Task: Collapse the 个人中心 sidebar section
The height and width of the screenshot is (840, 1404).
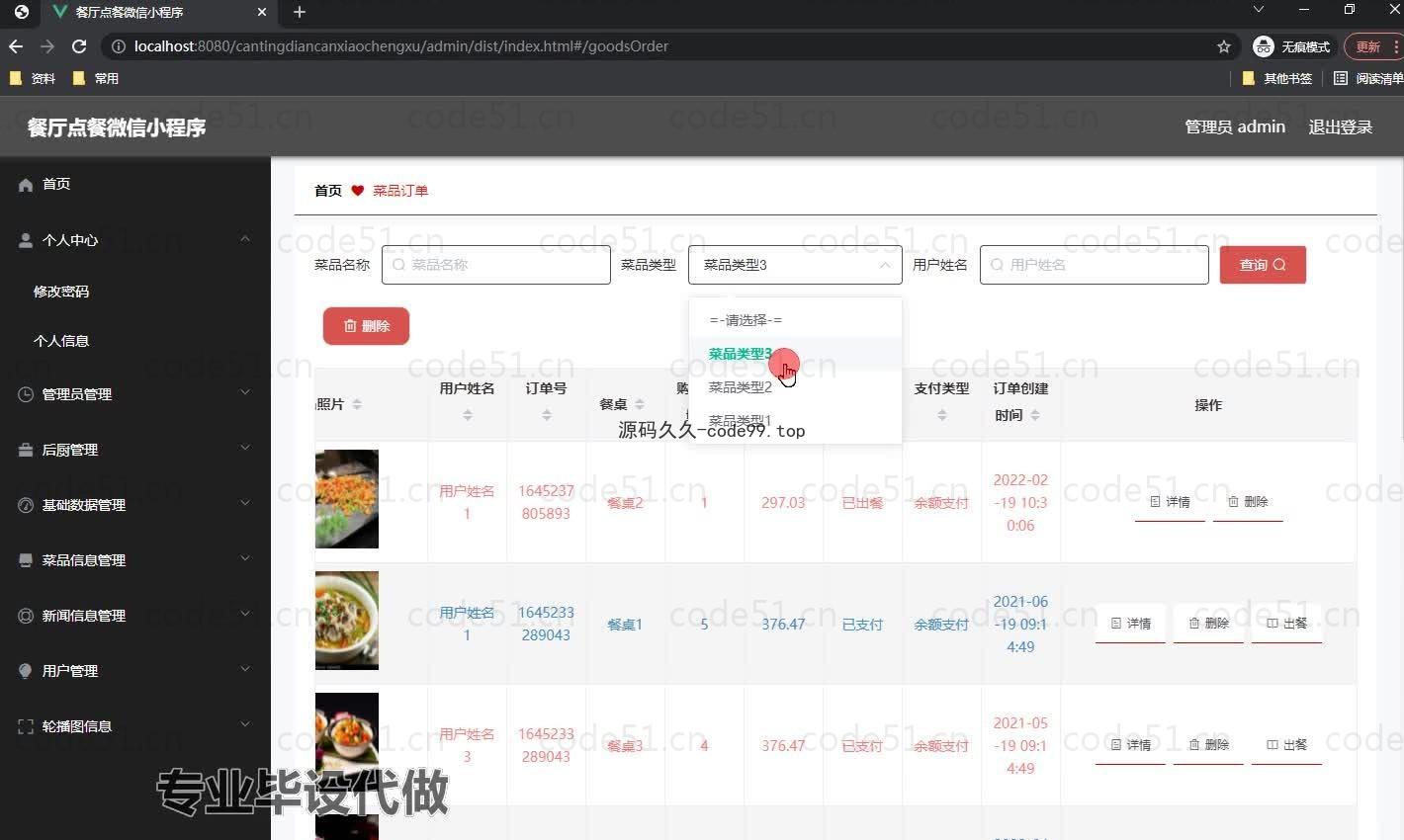Action: 245,238
